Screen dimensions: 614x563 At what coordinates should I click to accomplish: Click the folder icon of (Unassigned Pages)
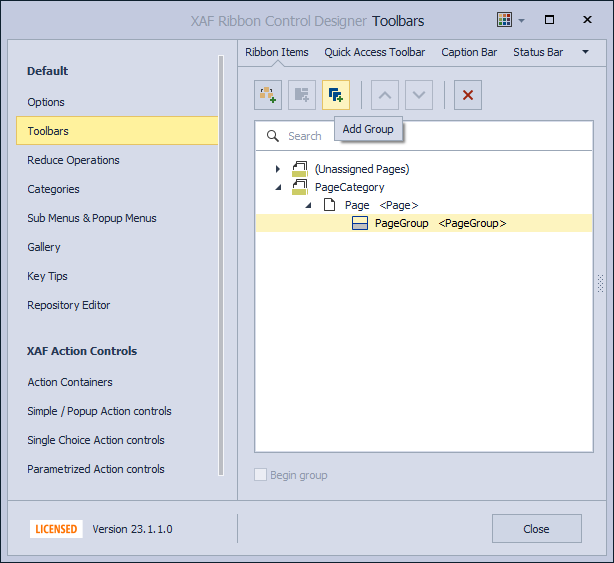click(300, 169)
